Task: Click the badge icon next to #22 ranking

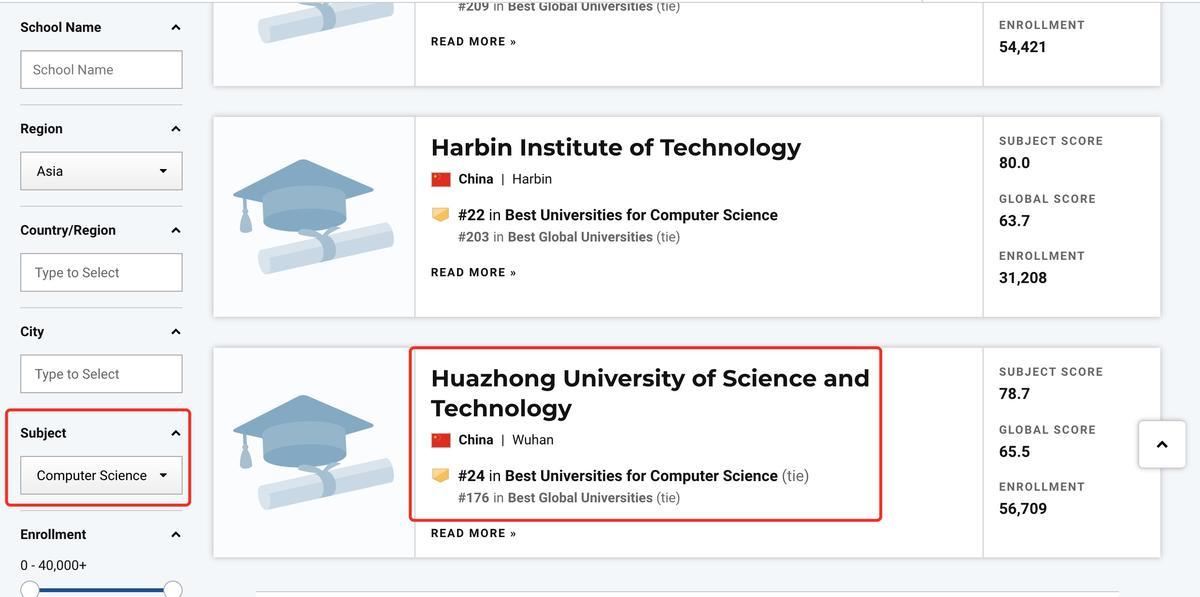Action: click(440, 215)
